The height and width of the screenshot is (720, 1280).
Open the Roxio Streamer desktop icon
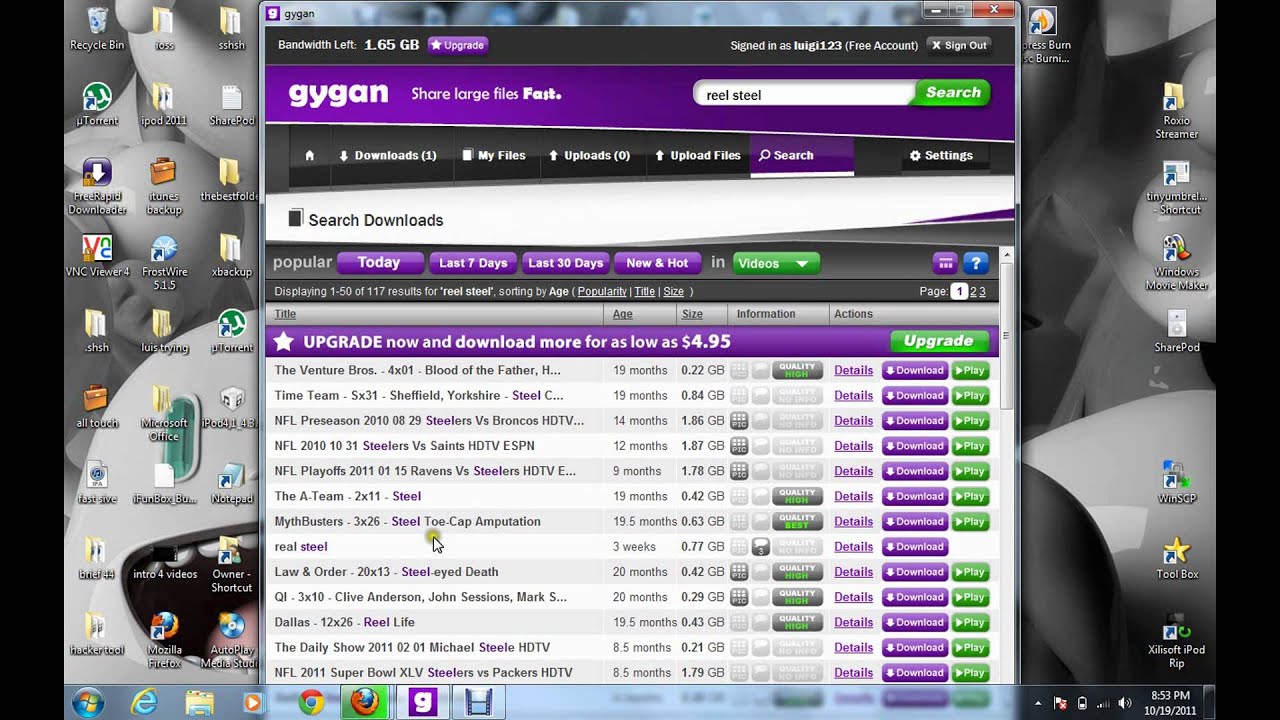click(1176, 110)
